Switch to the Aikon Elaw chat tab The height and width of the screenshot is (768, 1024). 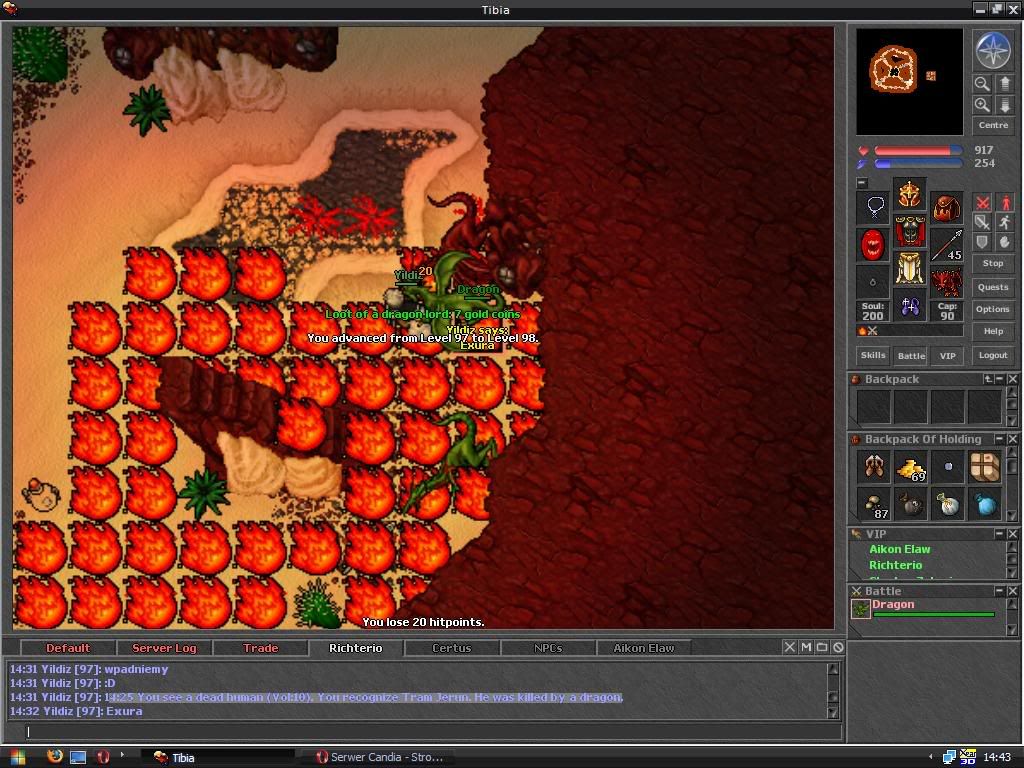643,648
